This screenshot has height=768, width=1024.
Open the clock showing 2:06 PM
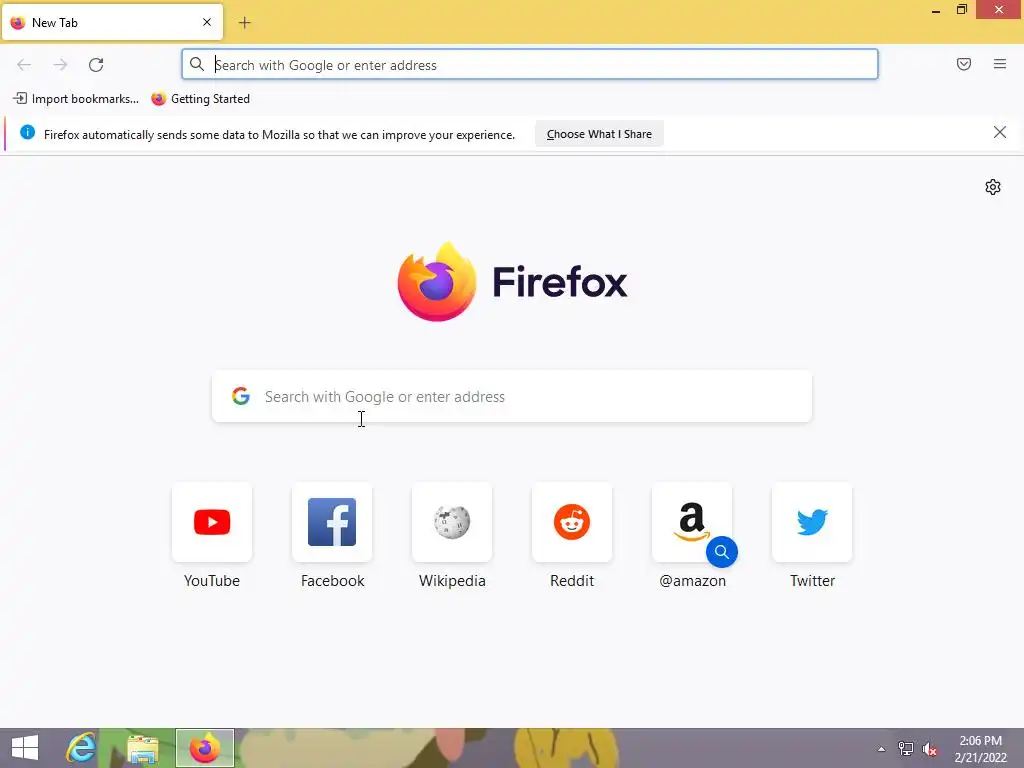coord(980,748)
